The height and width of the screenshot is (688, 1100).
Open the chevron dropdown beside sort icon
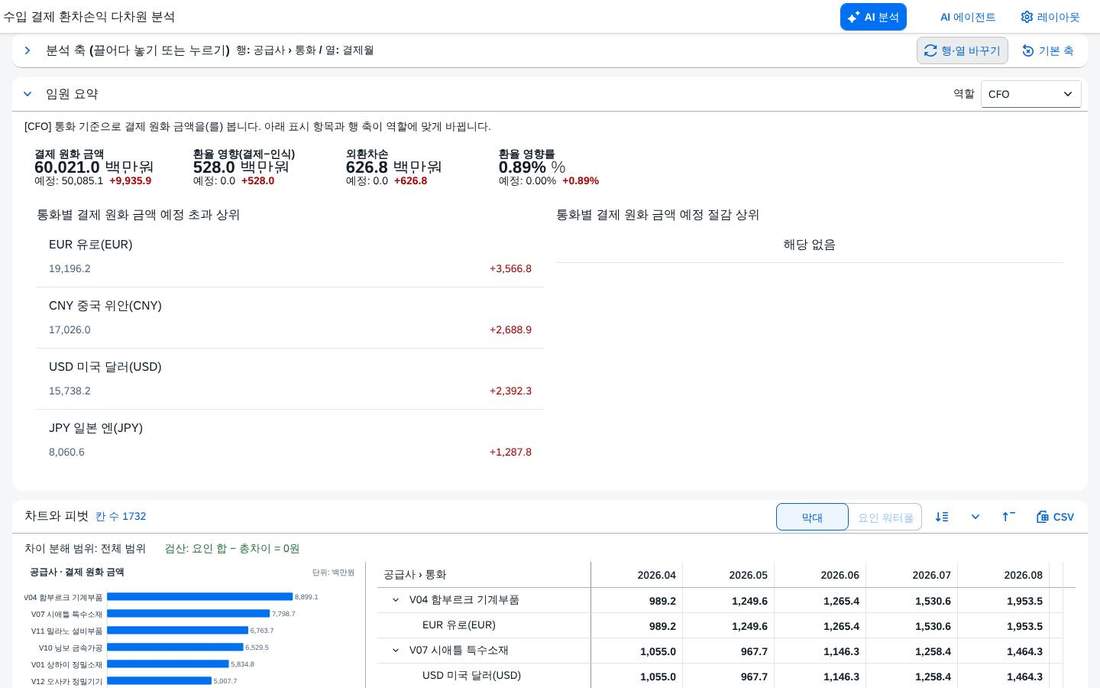[975, 517]
